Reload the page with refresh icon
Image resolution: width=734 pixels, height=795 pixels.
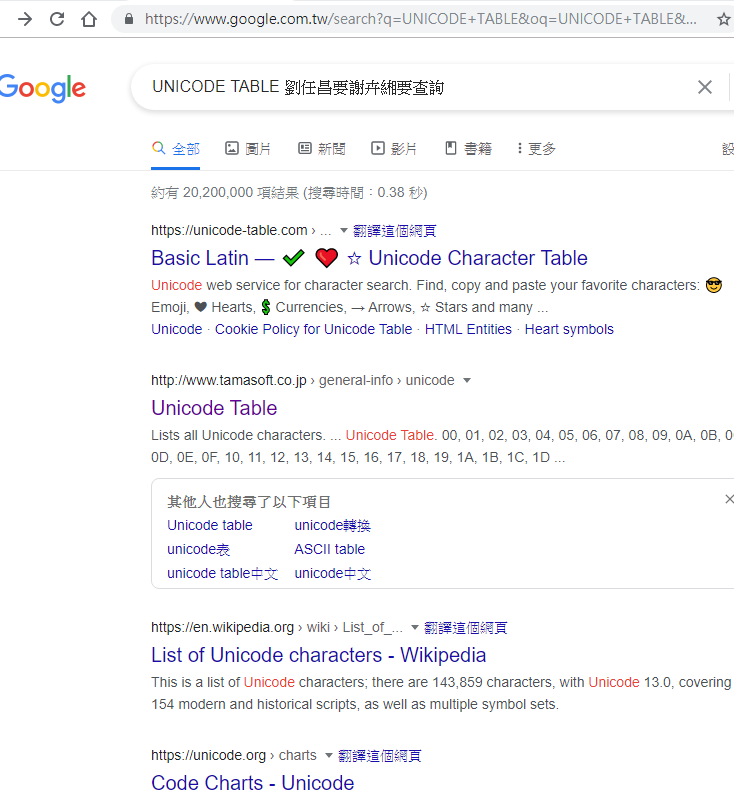tap(57, 19)
